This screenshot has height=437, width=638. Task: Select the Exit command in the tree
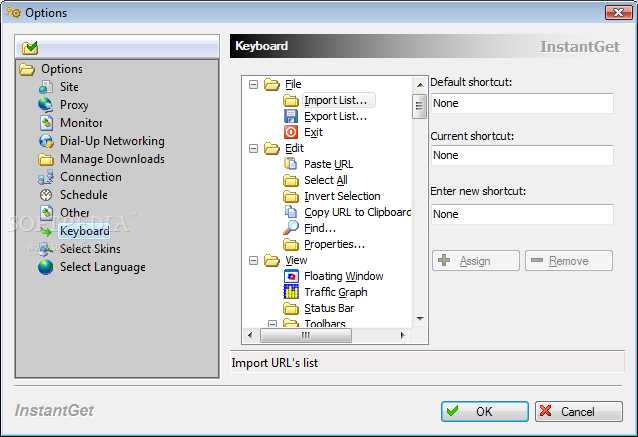coord(313,132)
